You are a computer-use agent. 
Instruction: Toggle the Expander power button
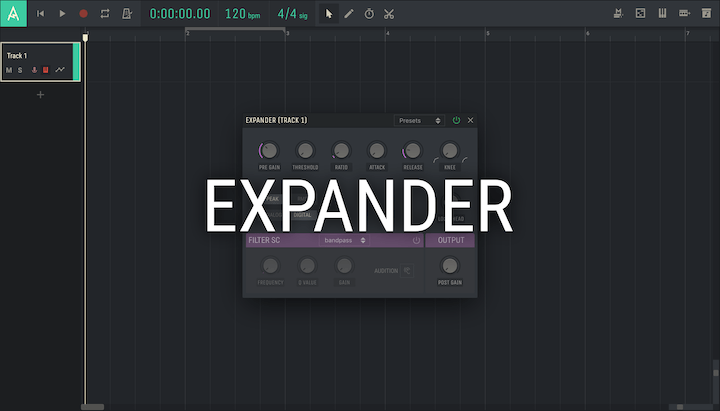[456, 120]
